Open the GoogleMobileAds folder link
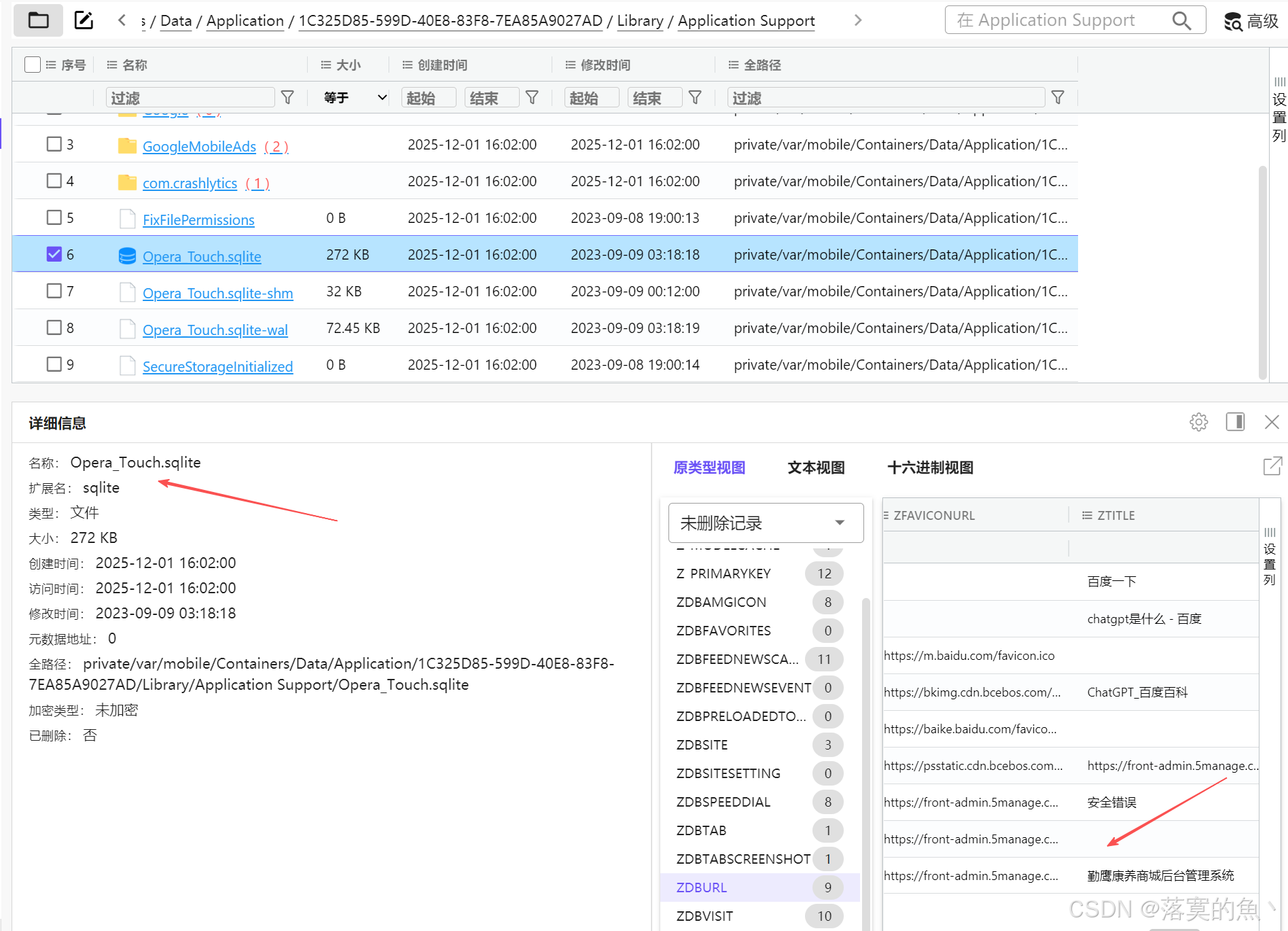Viewport: 1288px width, 931px height. click(x=199, y=146)
